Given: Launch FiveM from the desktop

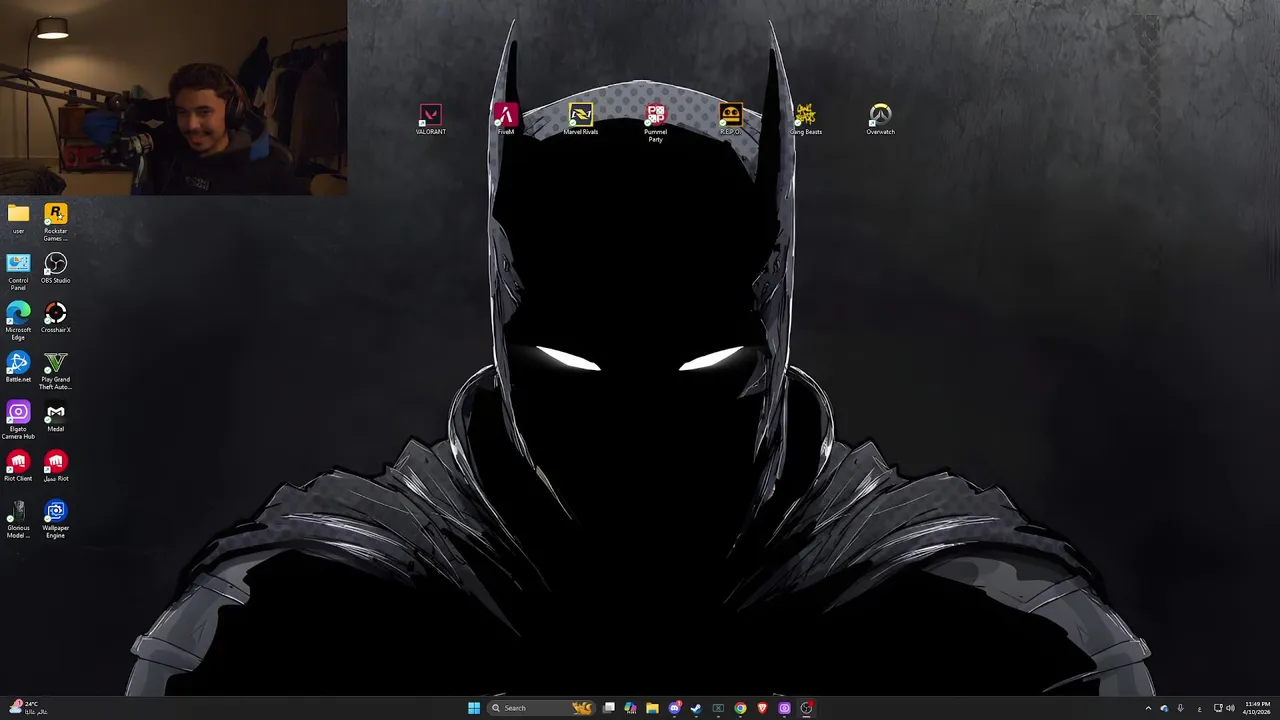Looking at the screenshot, I should (x=506, y=119).
